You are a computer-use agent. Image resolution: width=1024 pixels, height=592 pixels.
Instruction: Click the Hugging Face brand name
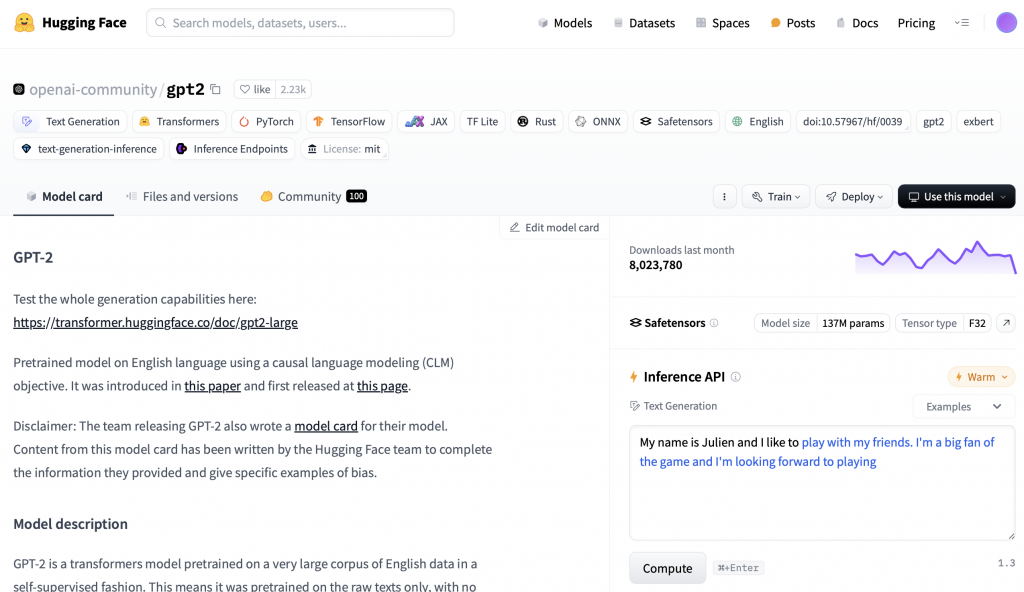click(84, 23)
